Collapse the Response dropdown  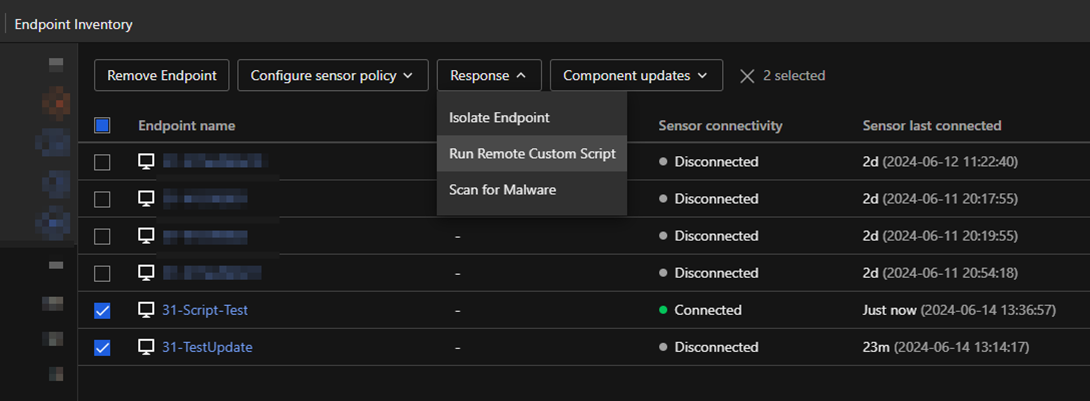(x=489, y=75)
